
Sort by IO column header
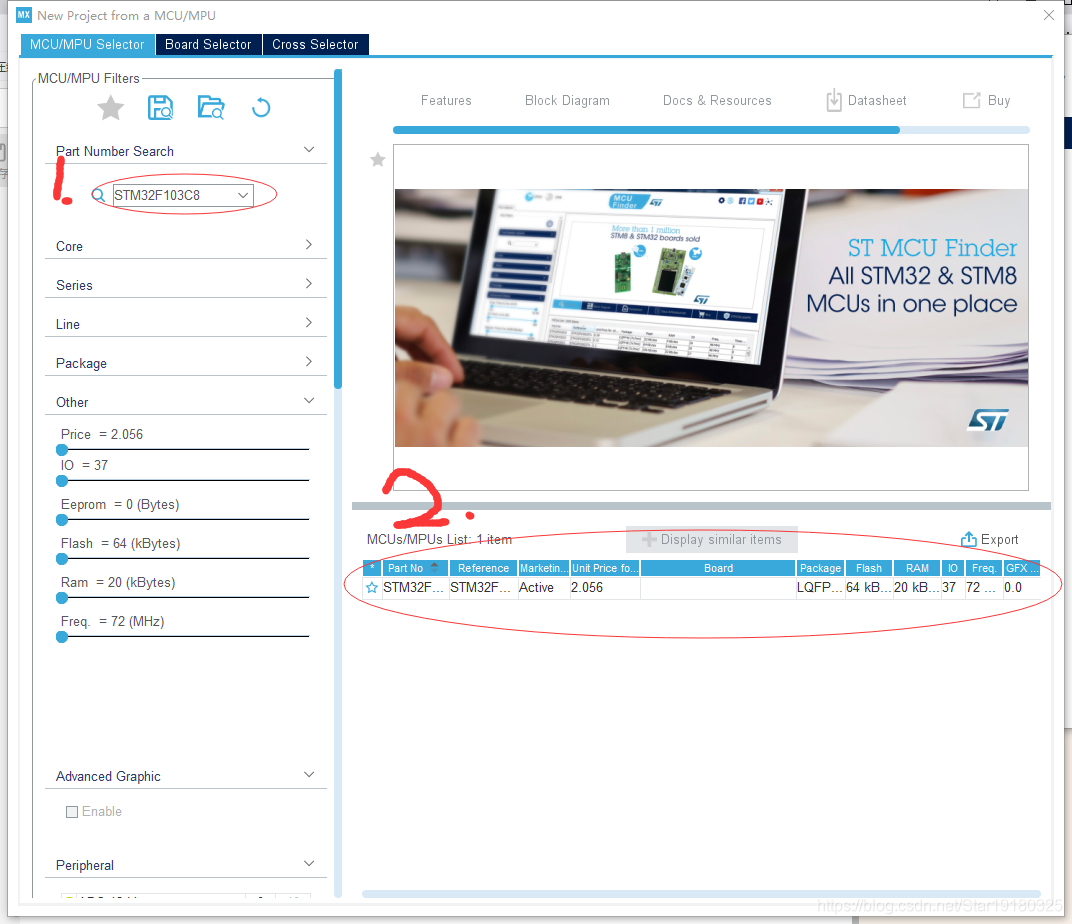pyautogui.click(x=952, y=568)
